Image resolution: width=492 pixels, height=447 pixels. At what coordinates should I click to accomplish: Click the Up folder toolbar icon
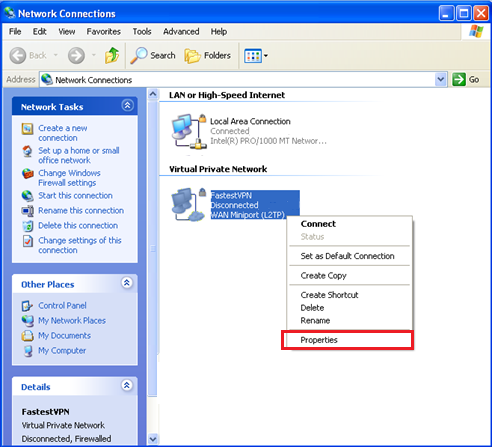(112, 55)
